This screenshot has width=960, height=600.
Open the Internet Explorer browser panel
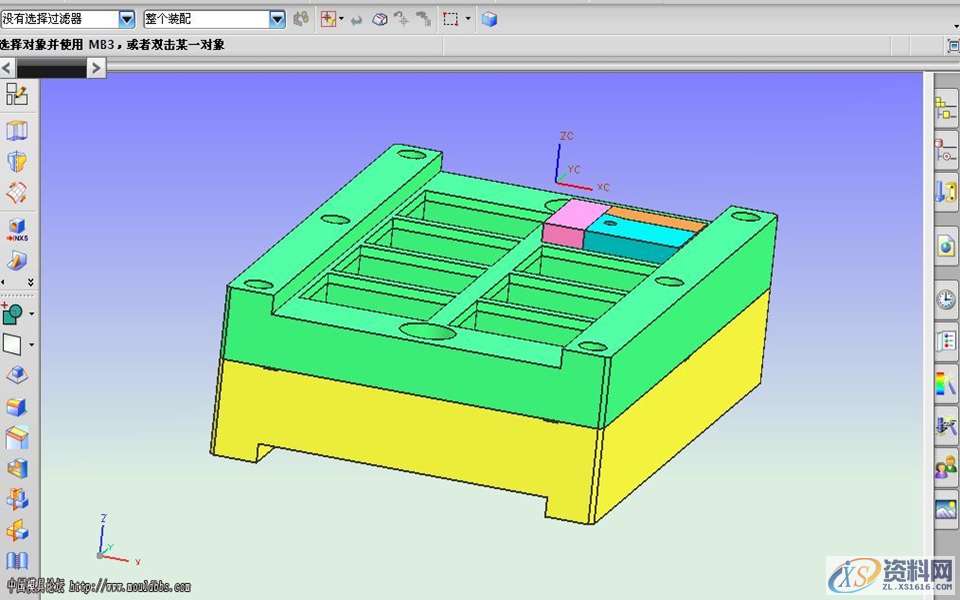pyautogui.click(x=945, y=245)
